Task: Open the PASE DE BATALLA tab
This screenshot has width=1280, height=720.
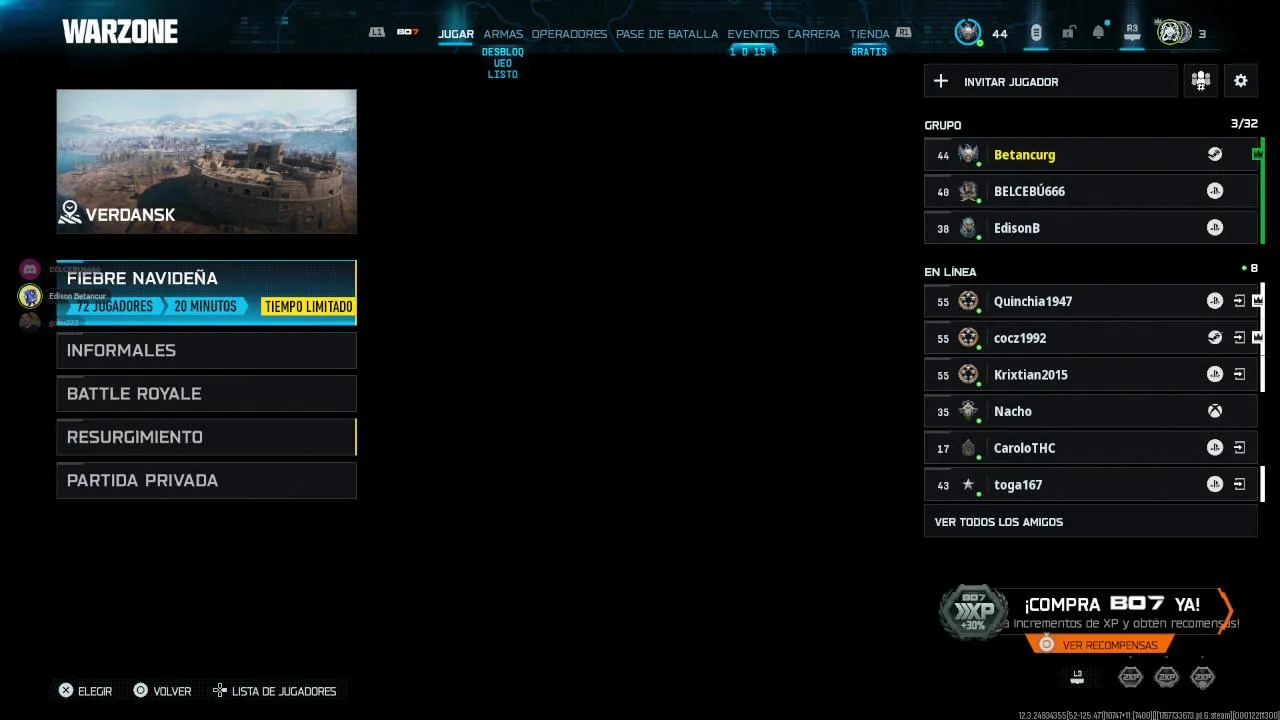Action: [667, 34]
